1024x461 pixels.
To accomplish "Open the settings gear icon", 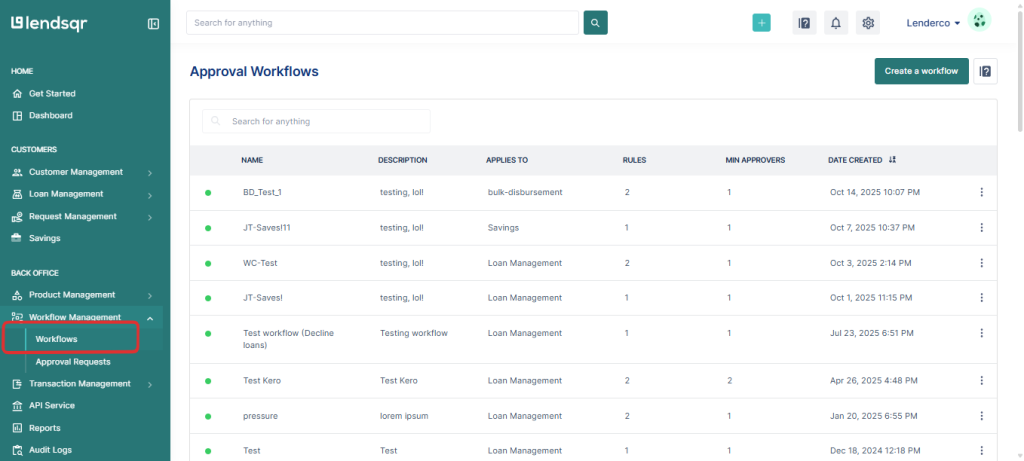I will (x=868, y=23).
